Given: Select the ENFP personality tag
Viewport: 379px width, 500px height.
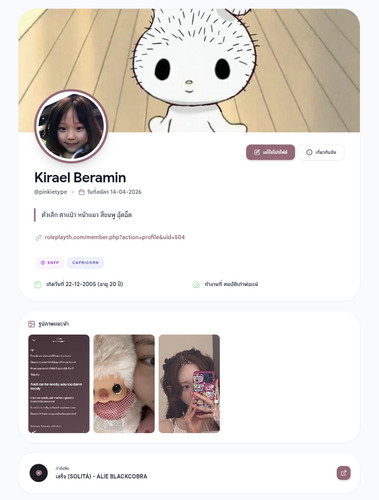Looking at the screenshot, I should coord(50,263).
